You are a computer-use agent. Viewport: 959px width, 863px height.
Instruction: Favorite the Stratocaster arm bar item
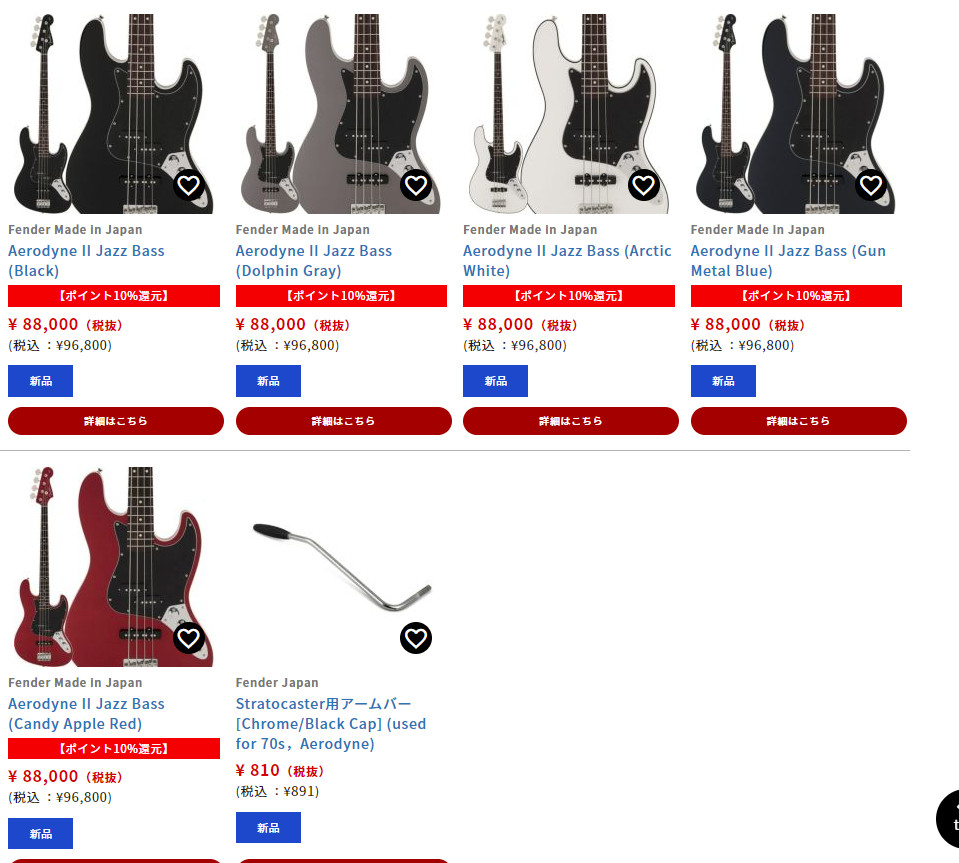[416, 638]
